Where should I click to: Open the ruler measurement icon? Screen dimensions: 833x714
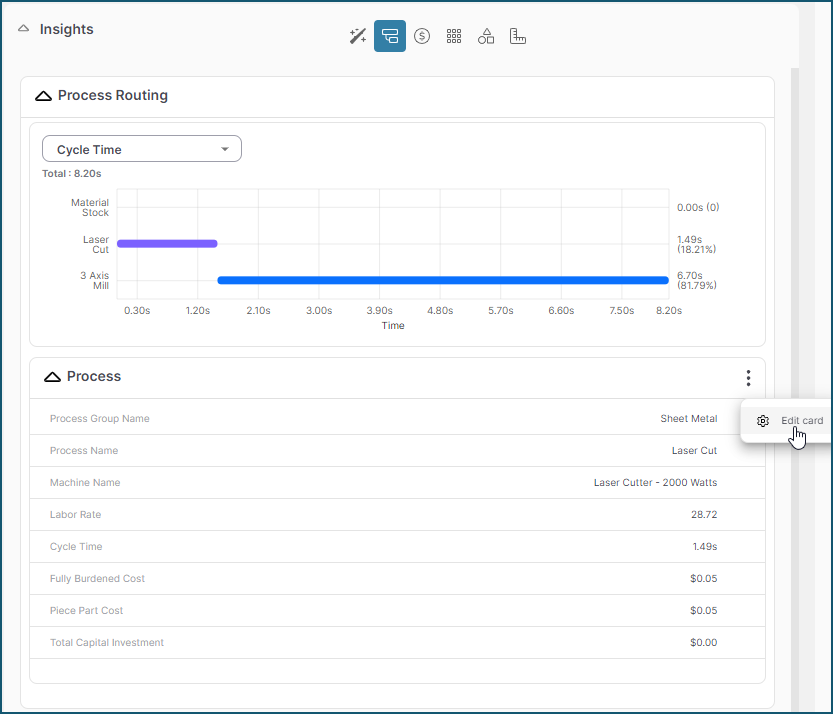tap(517, 36)
